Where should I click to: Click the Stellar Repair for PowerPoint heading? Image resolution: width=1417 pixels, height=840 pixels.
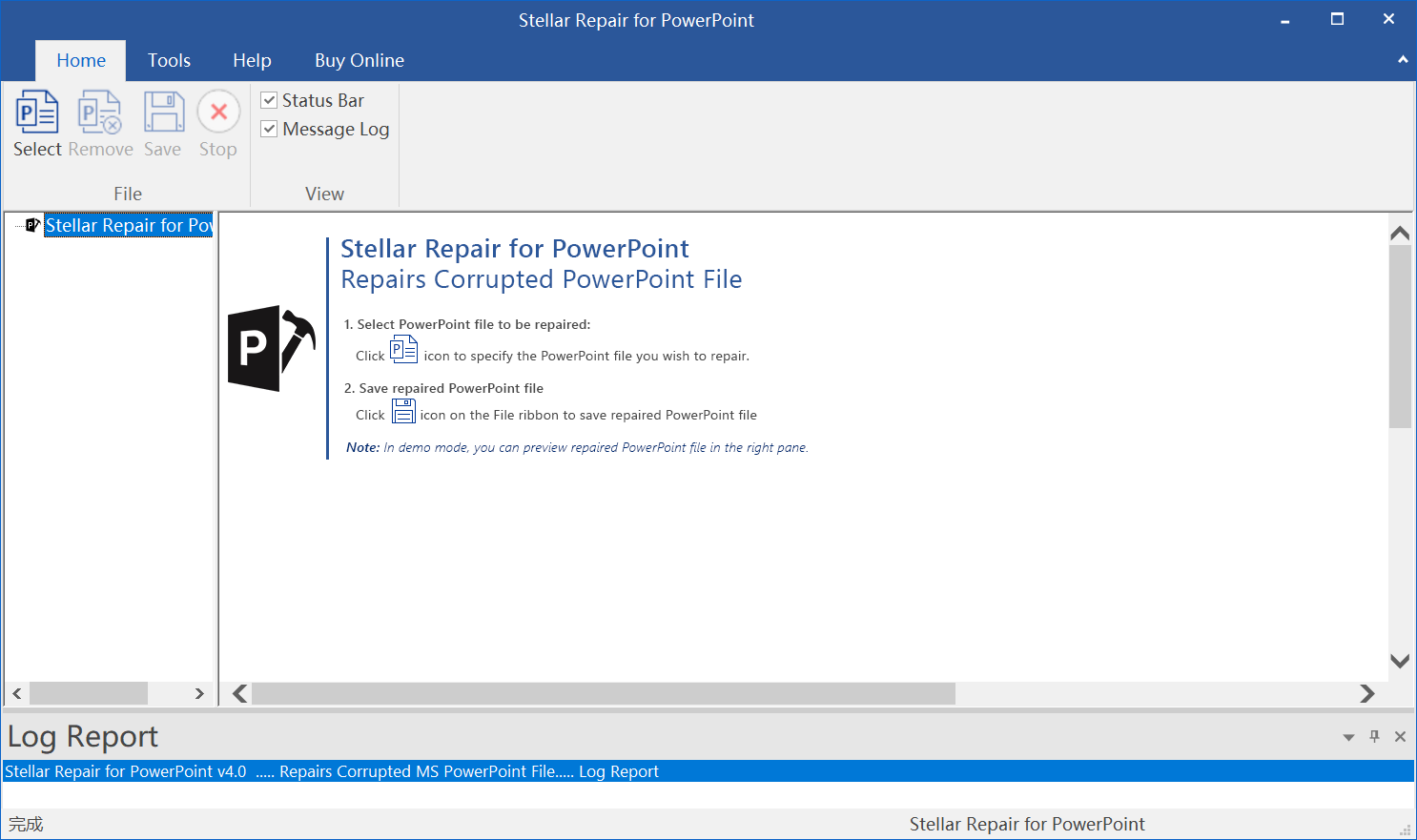[x=515, y=249]
